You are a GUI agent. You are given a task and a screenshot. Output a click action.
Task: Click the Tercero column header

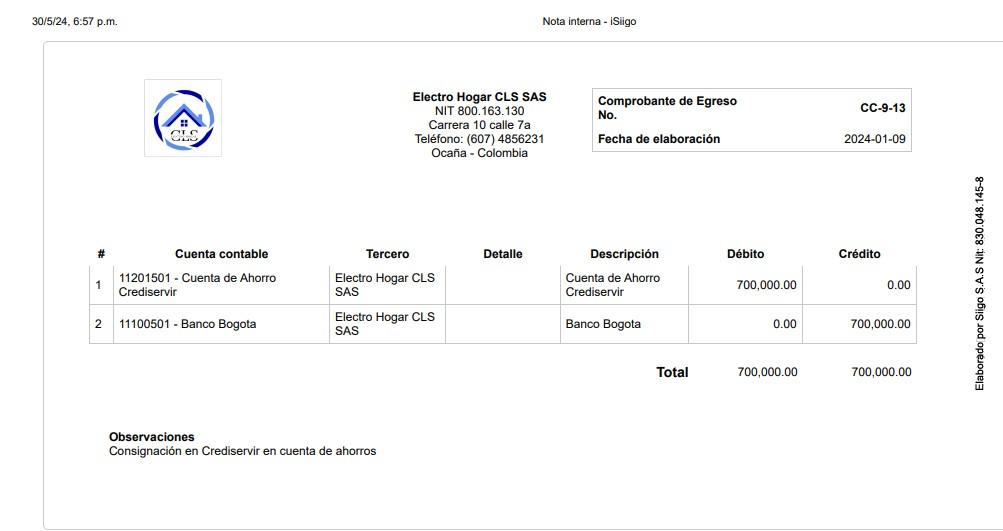(387, 254)
